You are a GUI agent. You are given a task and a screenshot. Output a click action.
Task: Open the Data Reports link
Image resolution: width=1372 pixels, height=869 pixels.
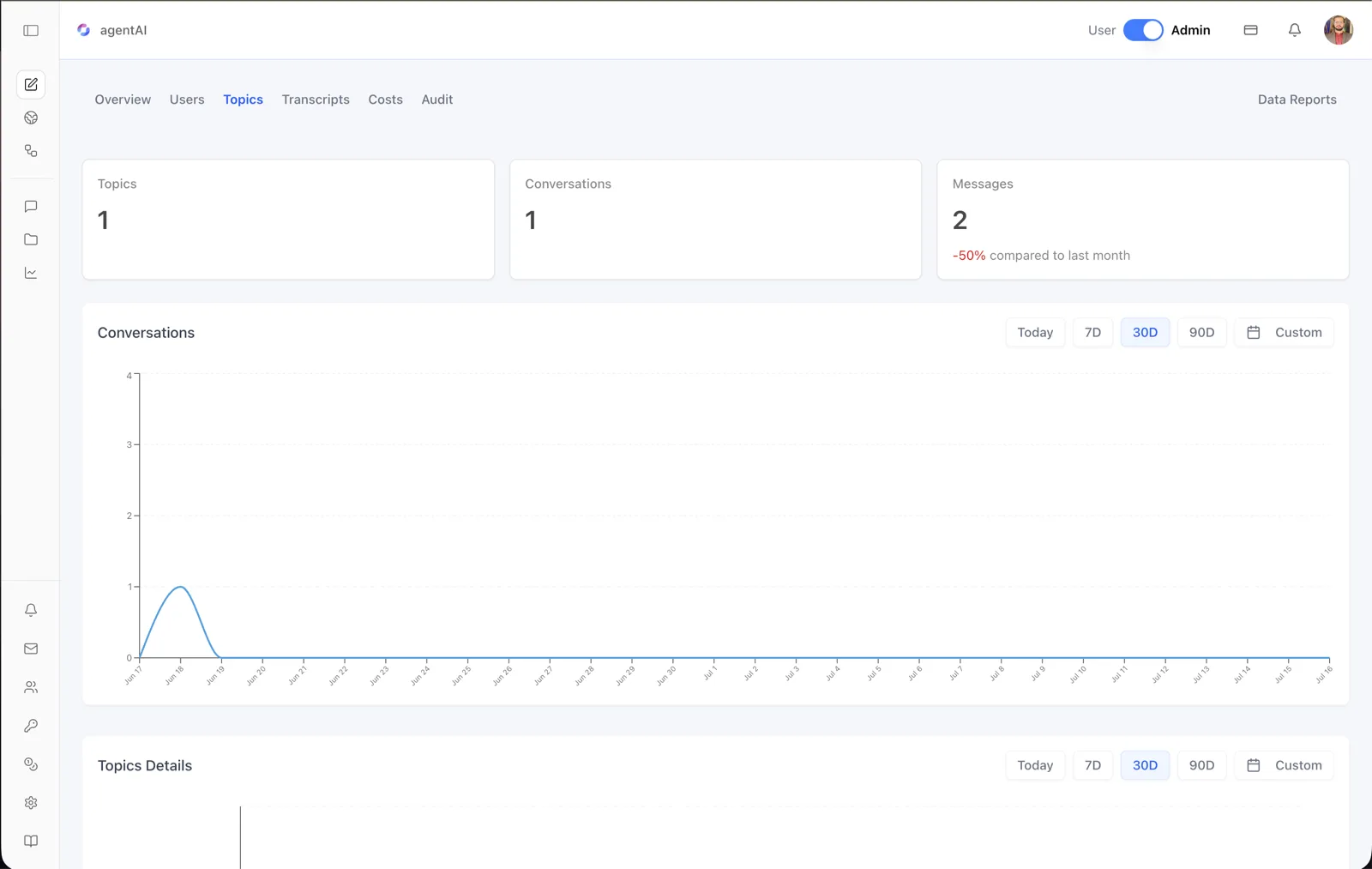click(x=1297, y=100)
